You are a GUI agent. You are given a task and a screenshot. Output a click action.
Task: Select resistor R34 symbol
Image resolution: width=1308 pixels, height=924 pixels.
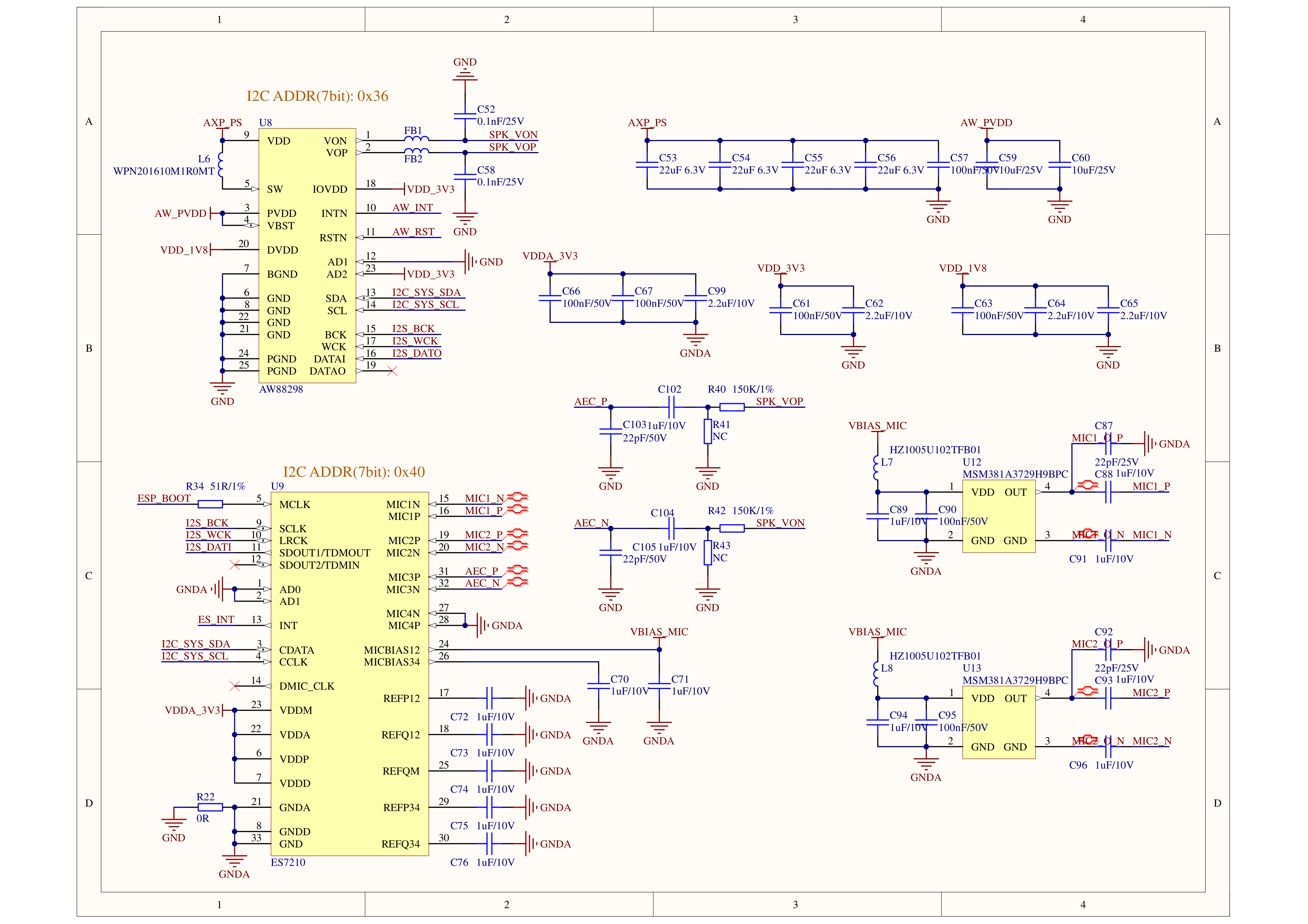pyautogui.click(x=210, y=504)
